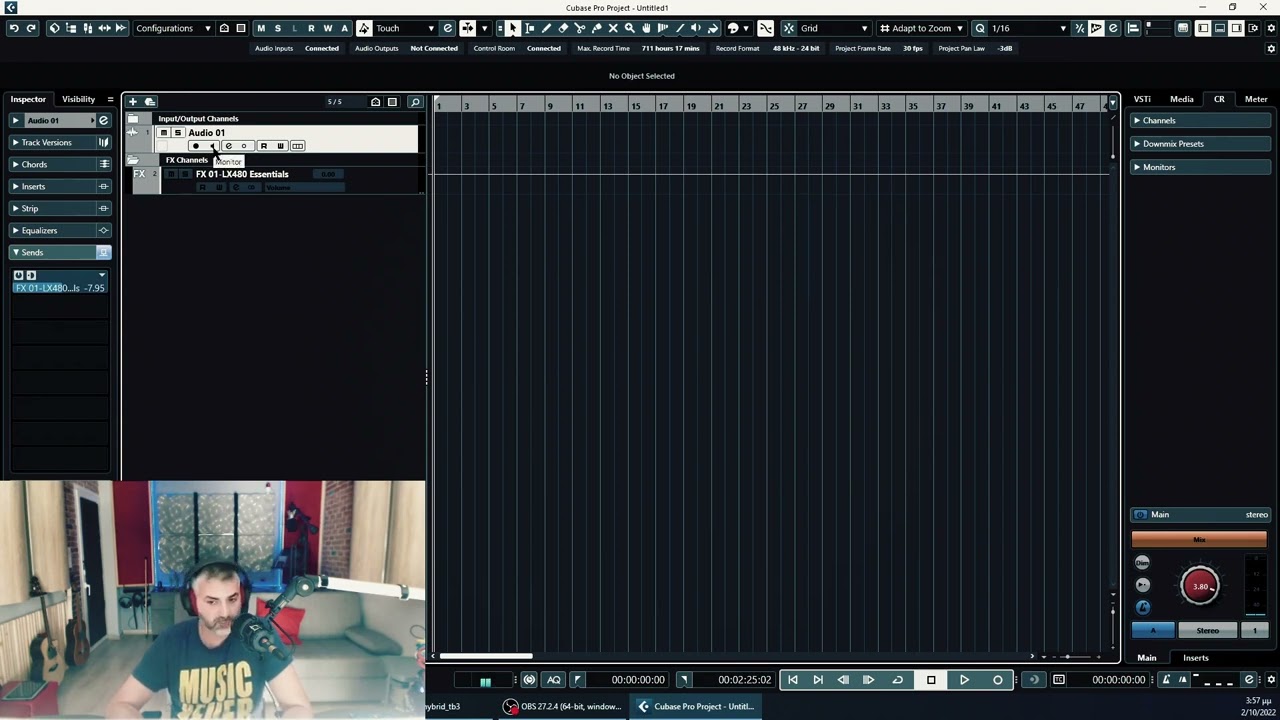Screen dimensions: 1280x720
Task: Select the Zoom magnifier tool
Action: pyautogui.click(x=629, y=28)
